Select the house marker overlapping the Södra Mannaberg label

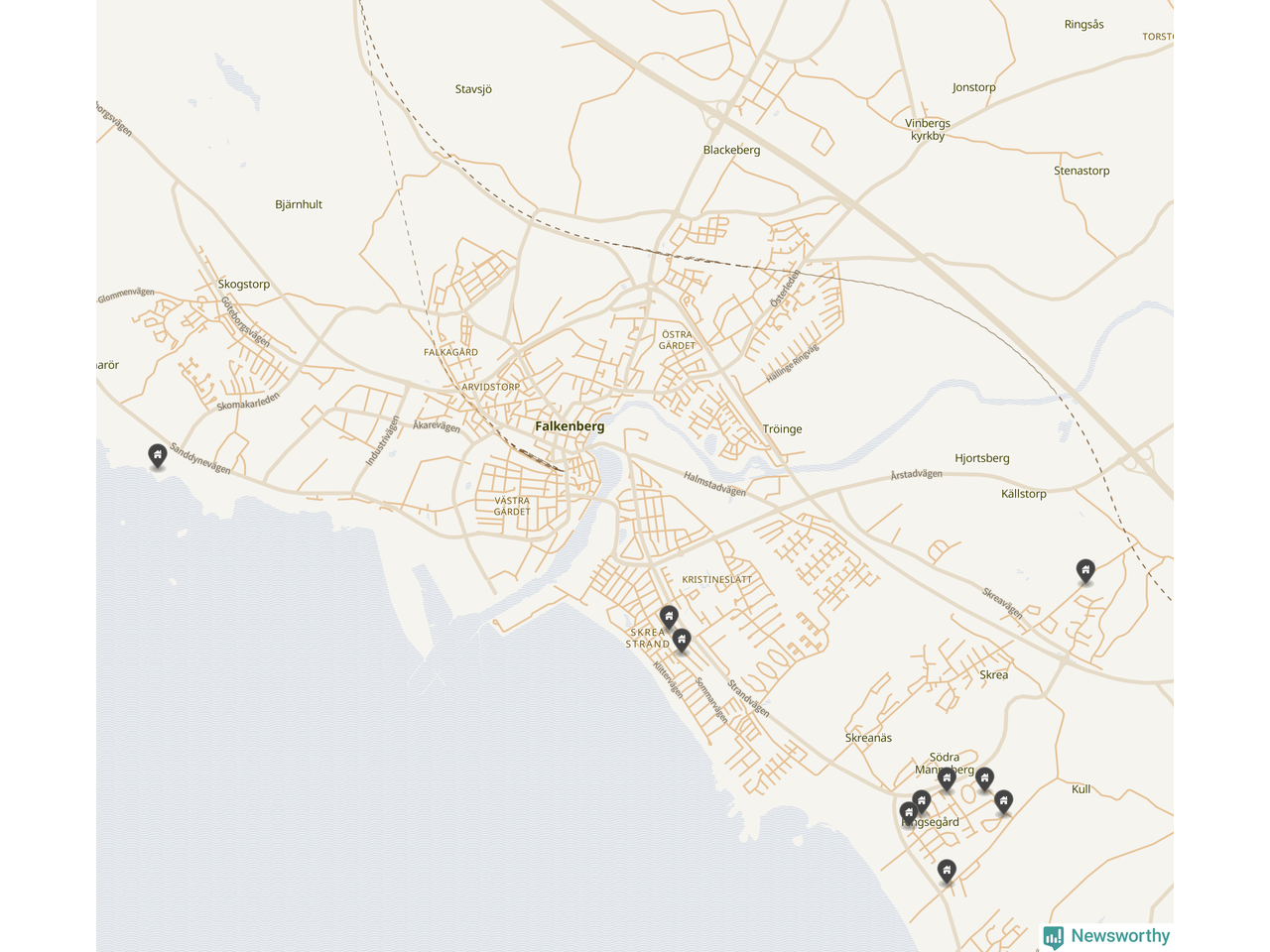(x=947, y=779)
